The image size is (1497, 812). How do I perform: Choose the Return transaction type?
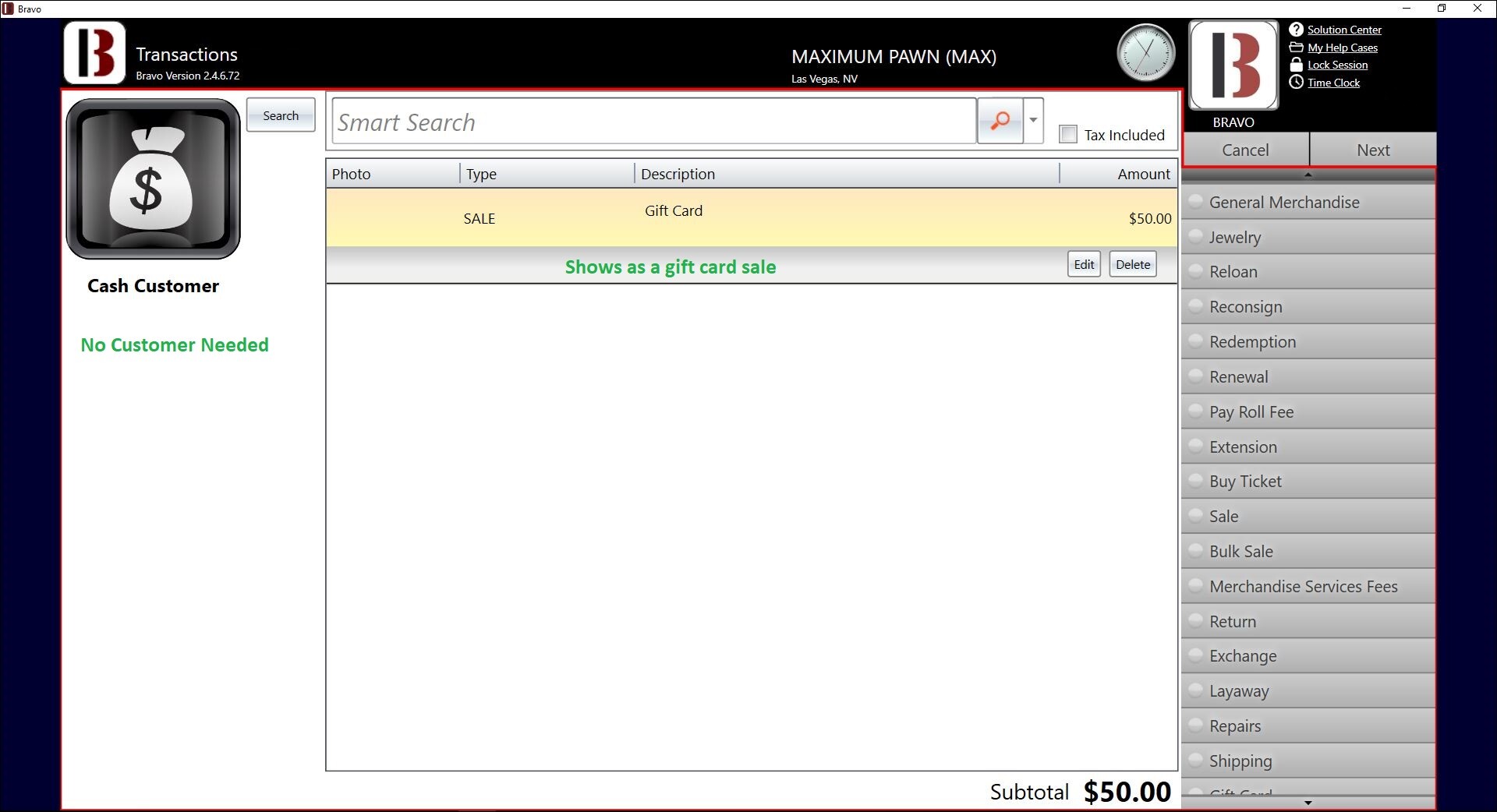click(1308, 621)
